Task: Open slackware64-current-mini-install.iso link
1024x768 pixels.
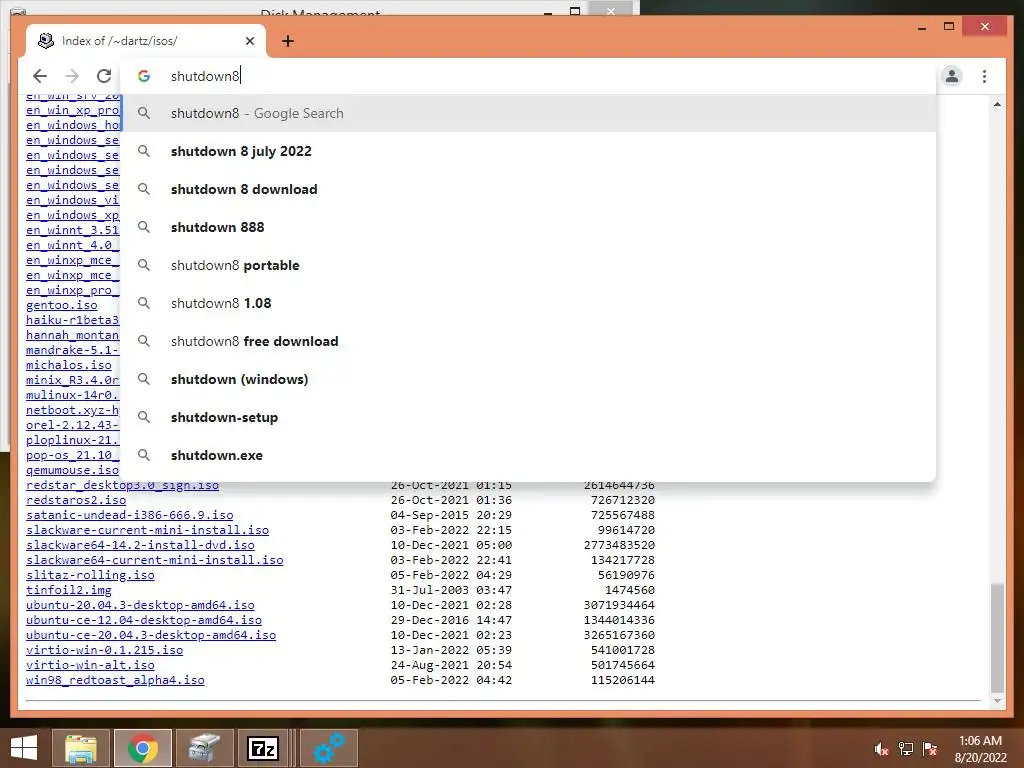Action: pos(154,560)
